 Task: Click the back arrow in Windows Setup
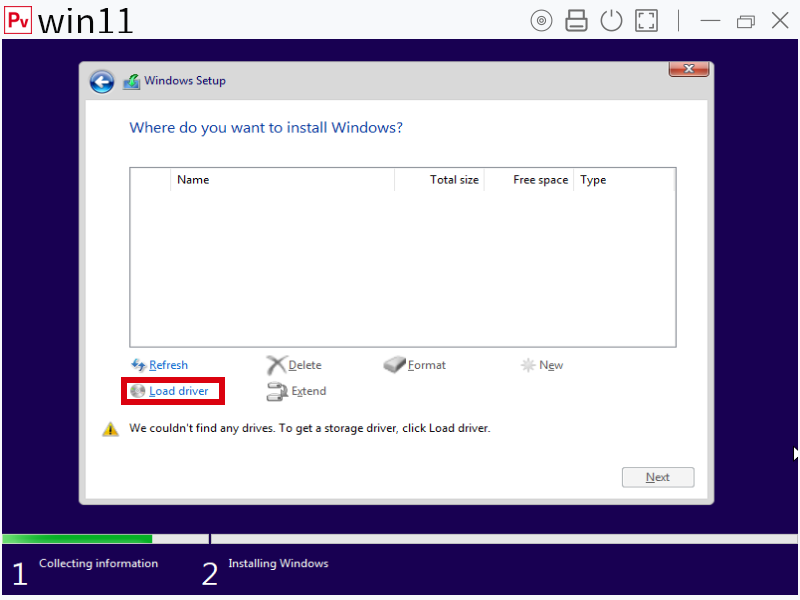pyautogui.click(x=102, y=82)
